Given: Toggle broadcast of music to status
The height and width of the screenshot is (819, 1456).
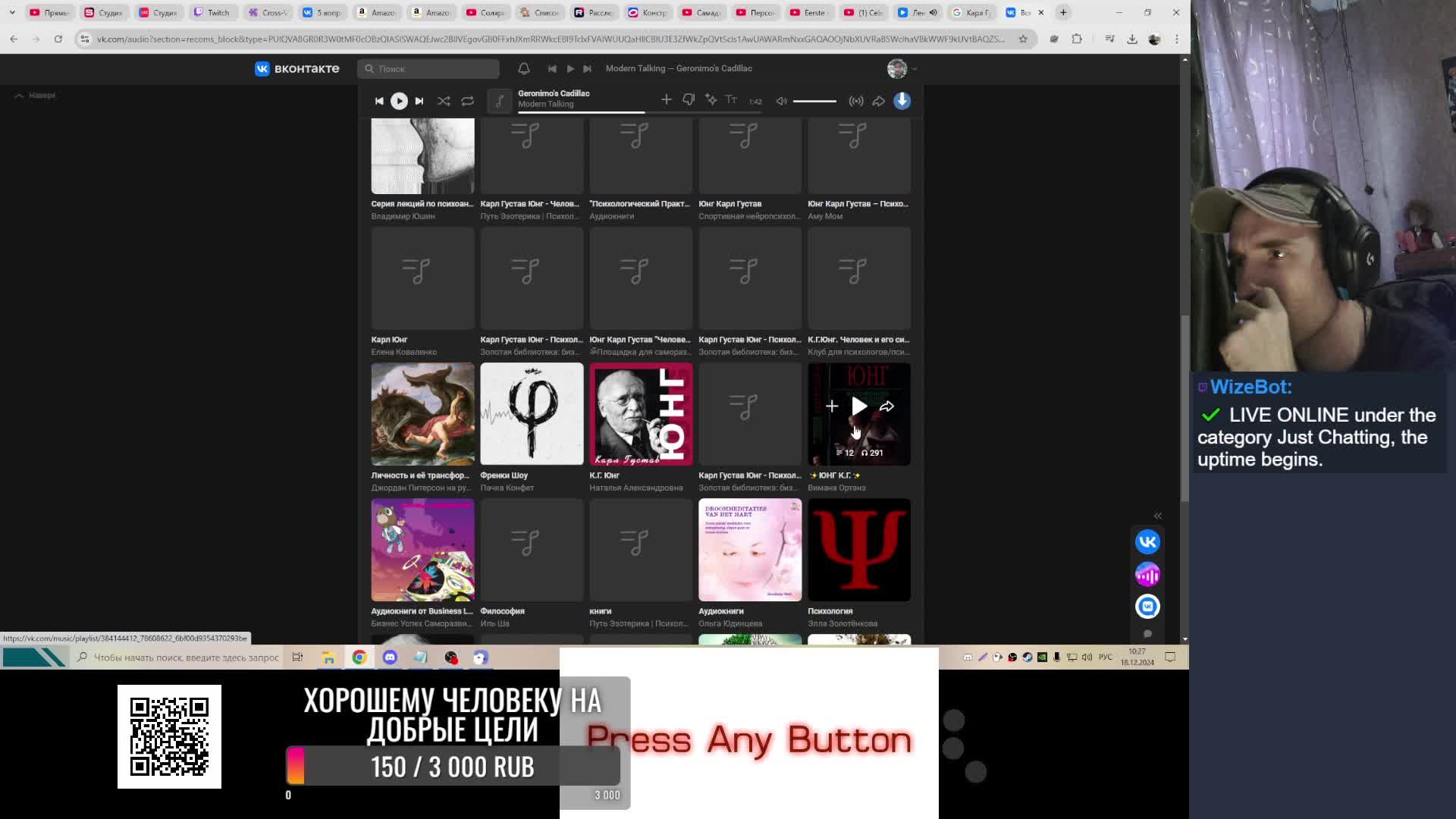Looking at the screenshot, I should [856, 101].
